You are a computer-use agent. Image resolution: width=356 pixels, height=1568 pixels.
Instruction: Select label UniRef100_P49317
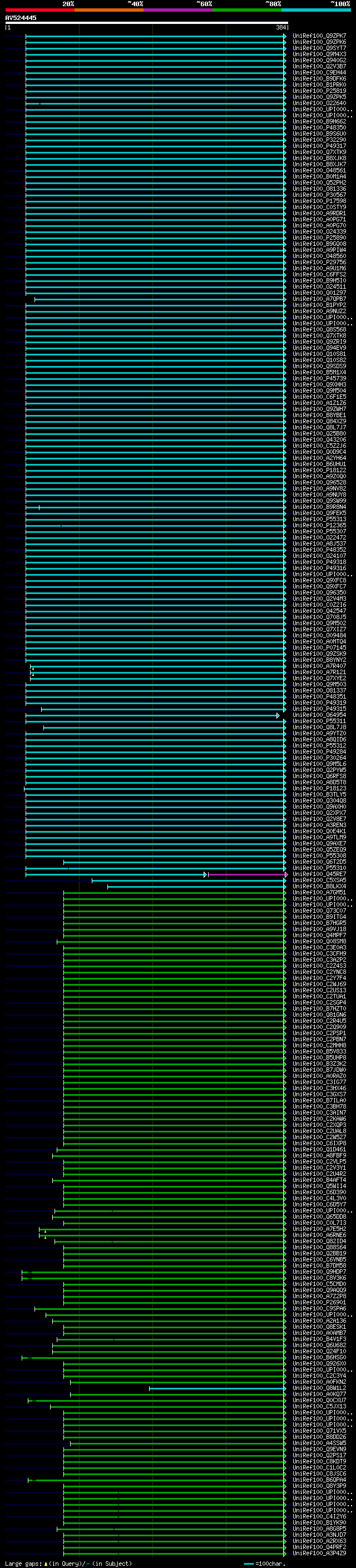(319, 146)
